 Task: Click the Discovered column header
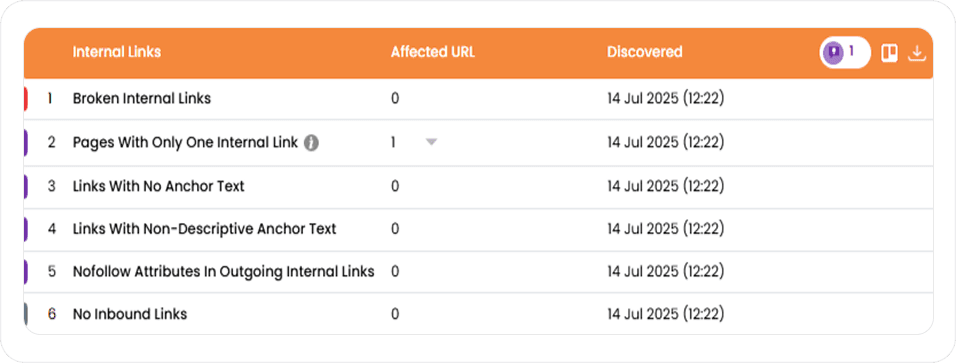(644, 52)
